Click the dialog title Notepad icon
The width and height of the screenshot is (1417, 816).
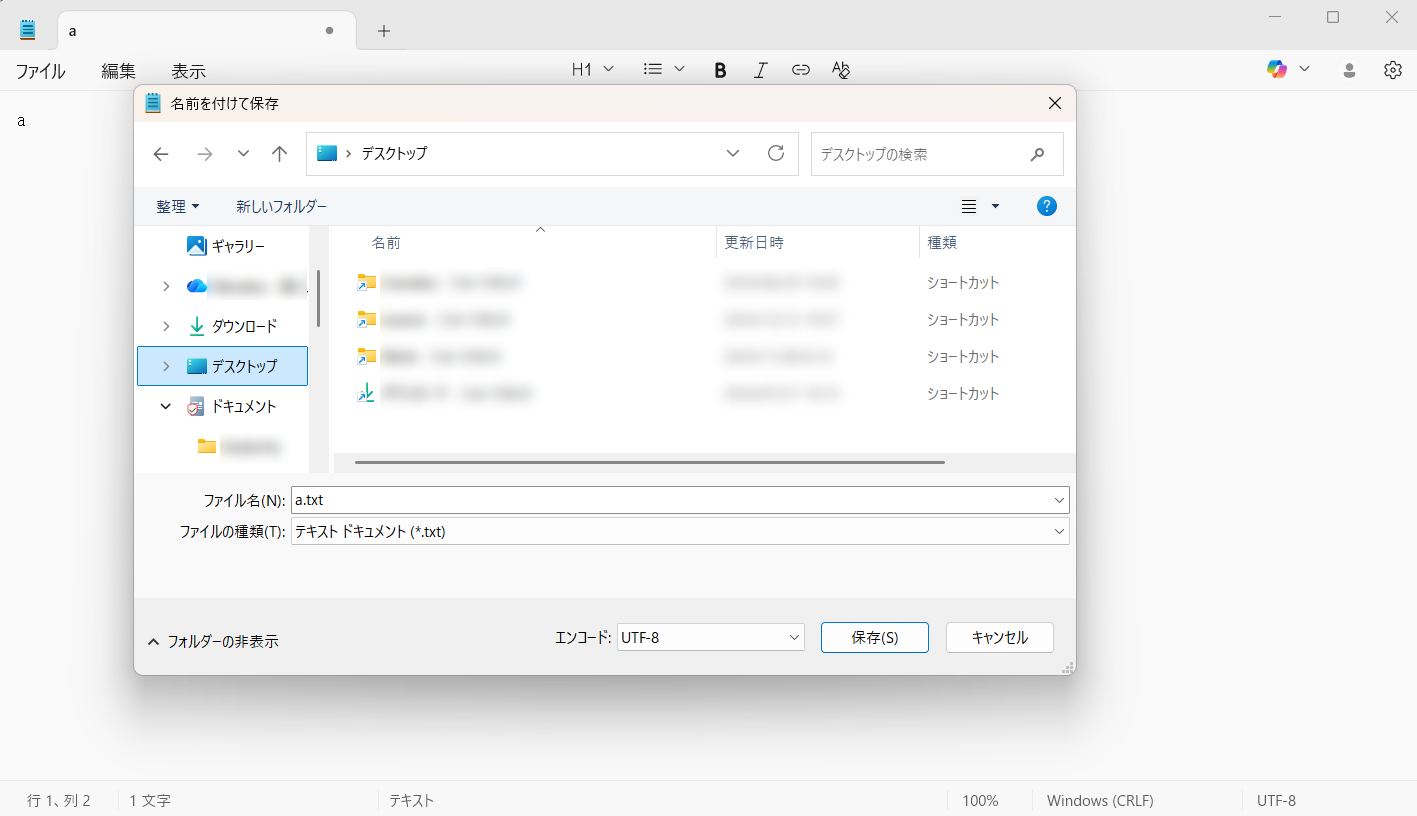[153, 103]
